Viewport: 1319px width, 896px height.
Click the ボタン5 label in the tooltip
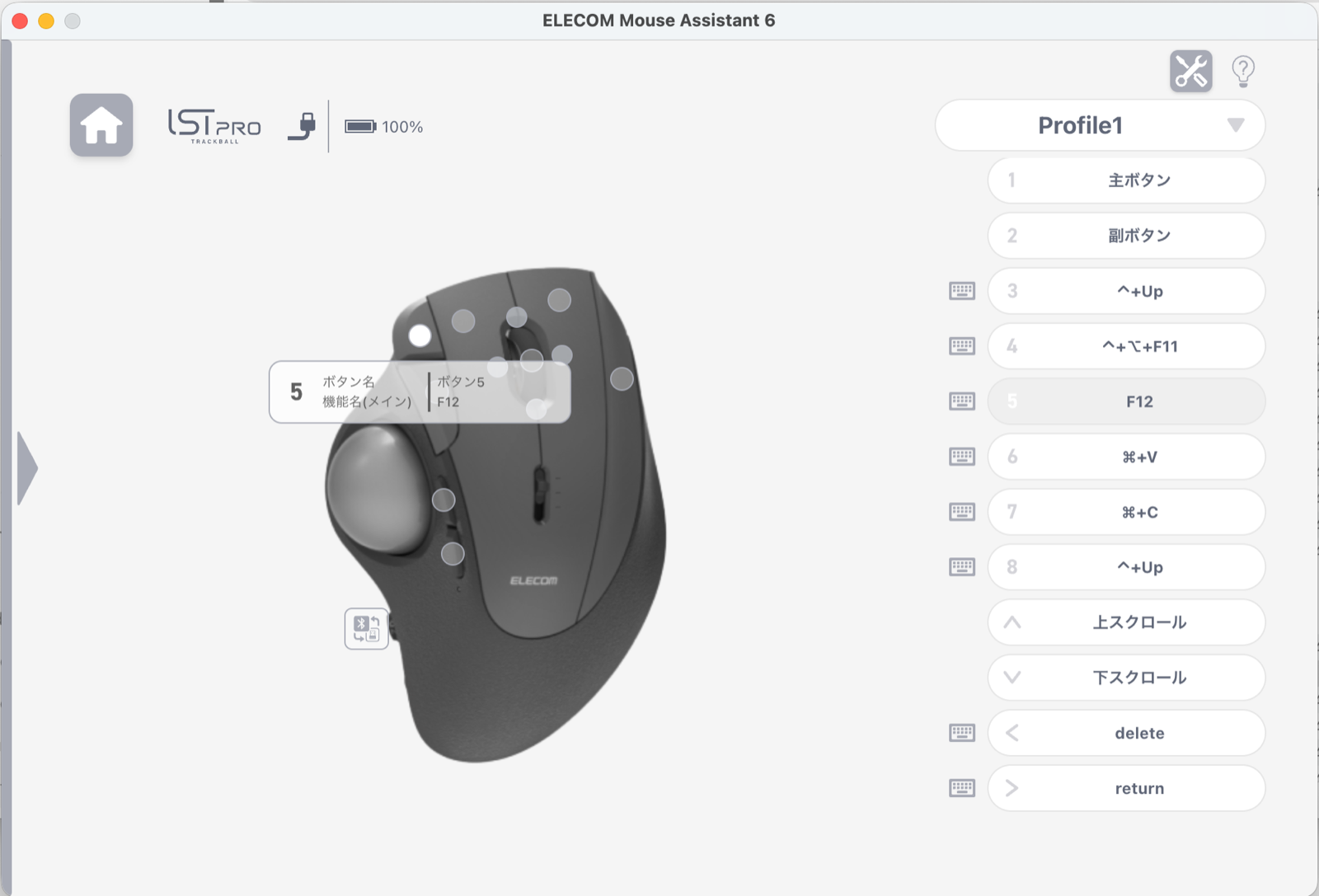(x=461, y=382)
